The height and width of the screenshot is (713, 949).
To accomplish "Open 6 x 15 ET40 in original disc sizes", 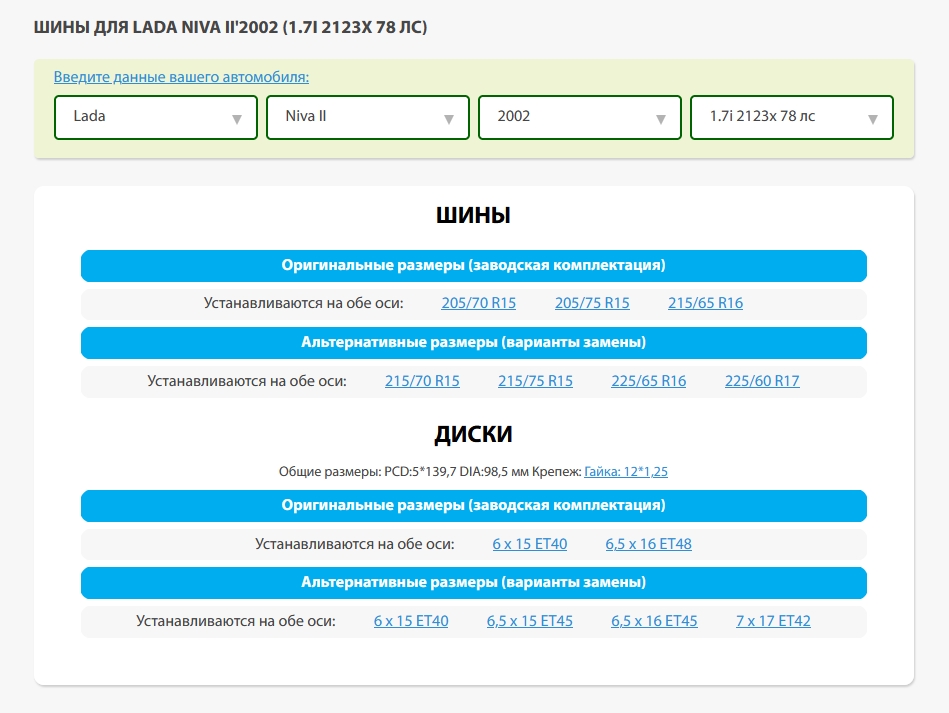I will pos(530,544).
